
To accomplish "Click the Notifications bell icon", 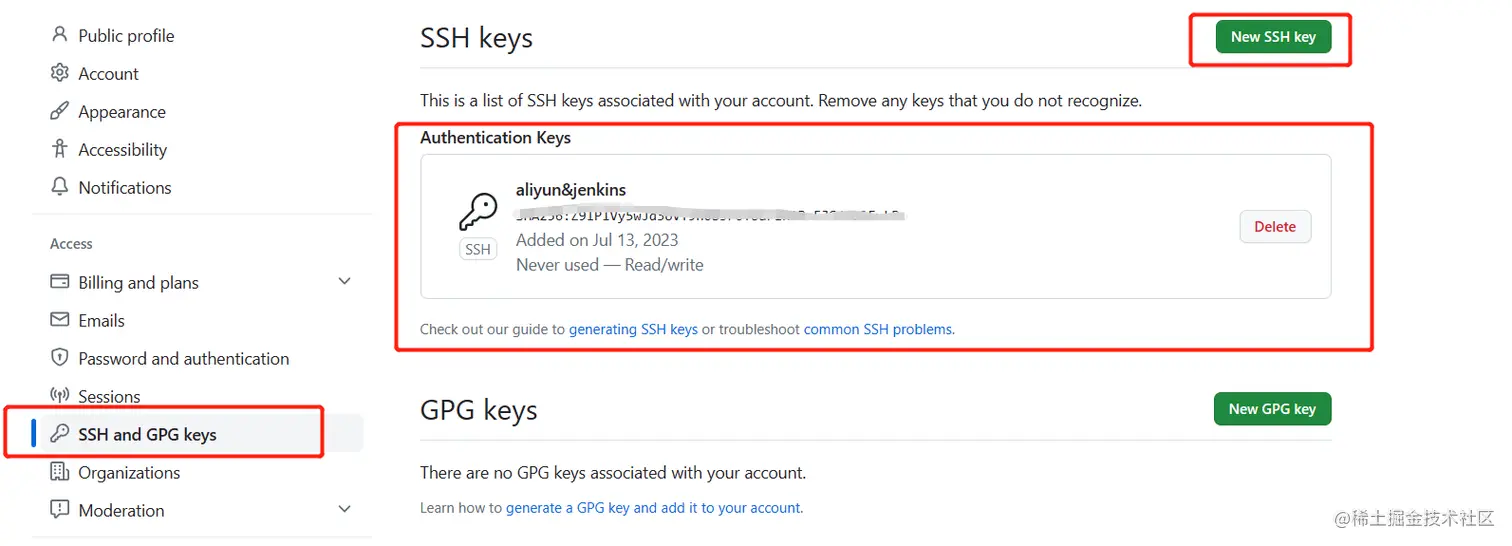I will click(x=59, y=187).
